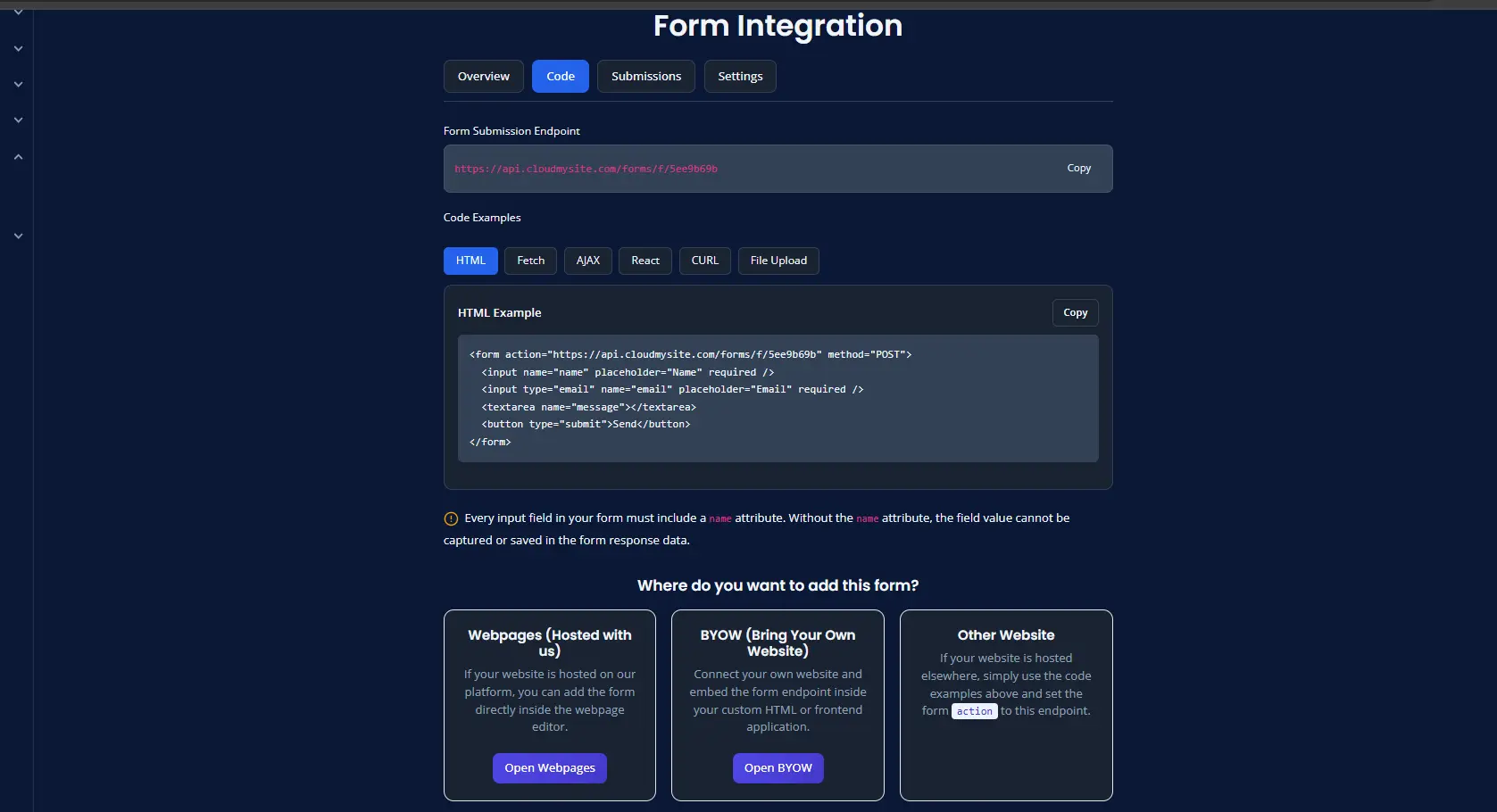1497x812 pixels.
Task: Open the CURL code example
Action: pyautogui.click(x=704, y=261)
